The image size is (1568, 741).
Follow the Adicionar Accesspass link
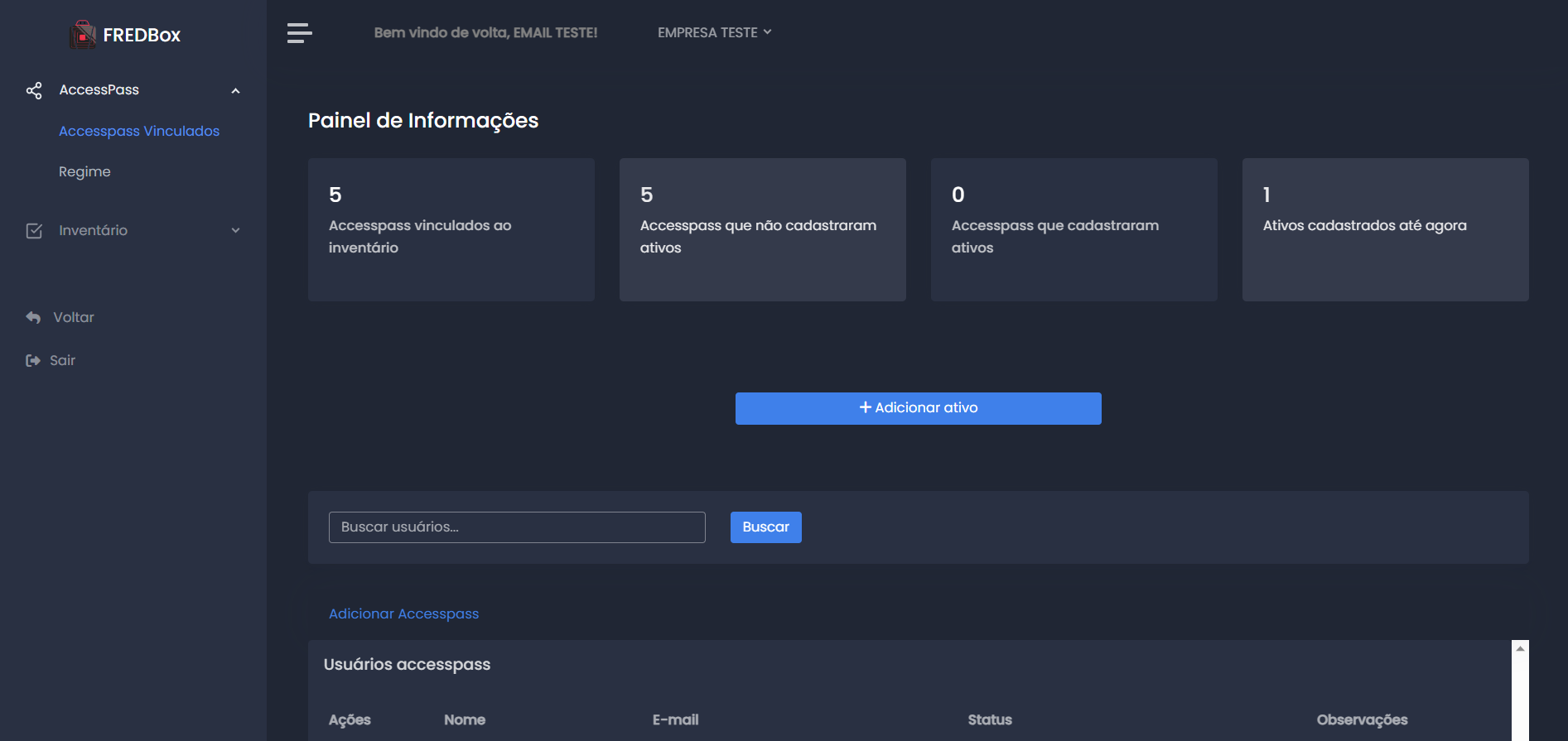tap(403, 613)
